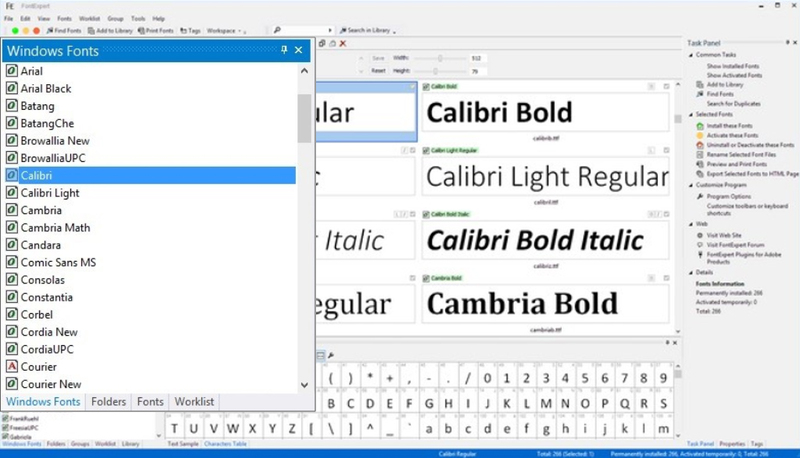Select the highlighted Calibri entry

[150, 175]
